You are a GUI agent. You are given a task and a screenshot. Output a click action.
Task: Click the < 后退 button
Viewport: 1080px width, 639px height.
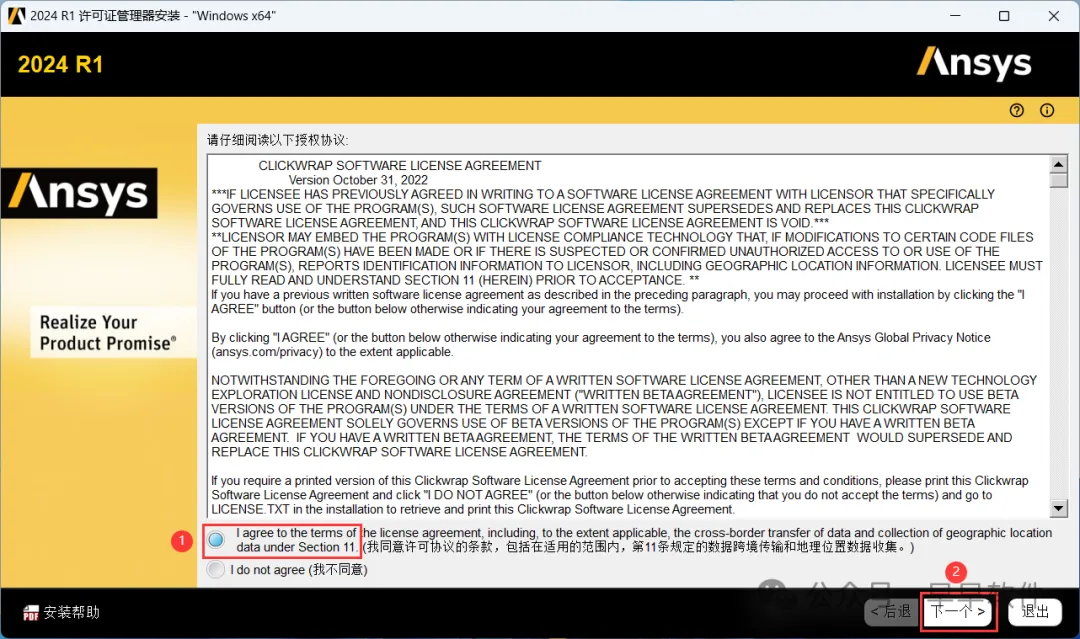coord(891,611)
